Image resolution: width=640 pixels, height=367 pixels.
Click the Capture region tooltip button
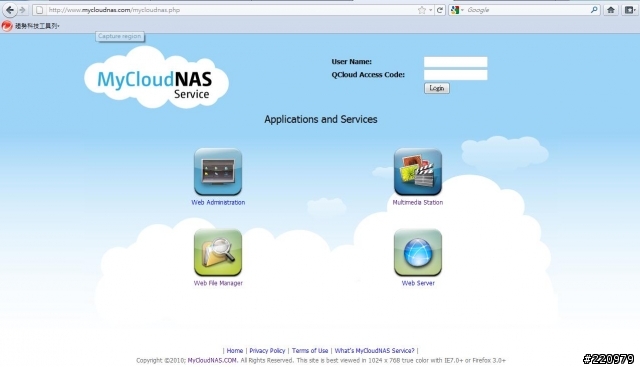pyautogui.click(x=120, y=36)
